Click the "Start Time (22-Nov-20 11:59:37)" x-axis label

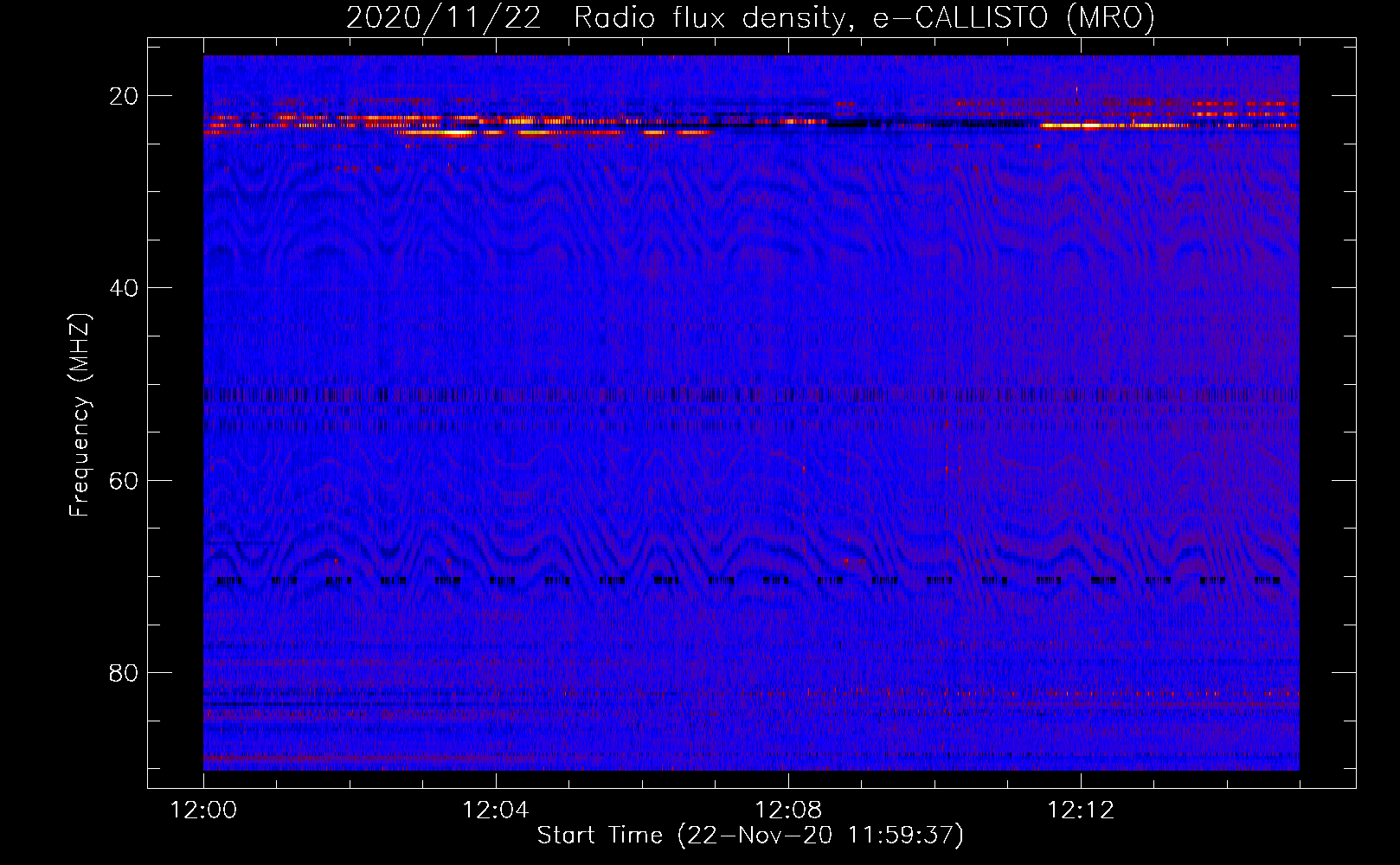[x=750, y=836]
